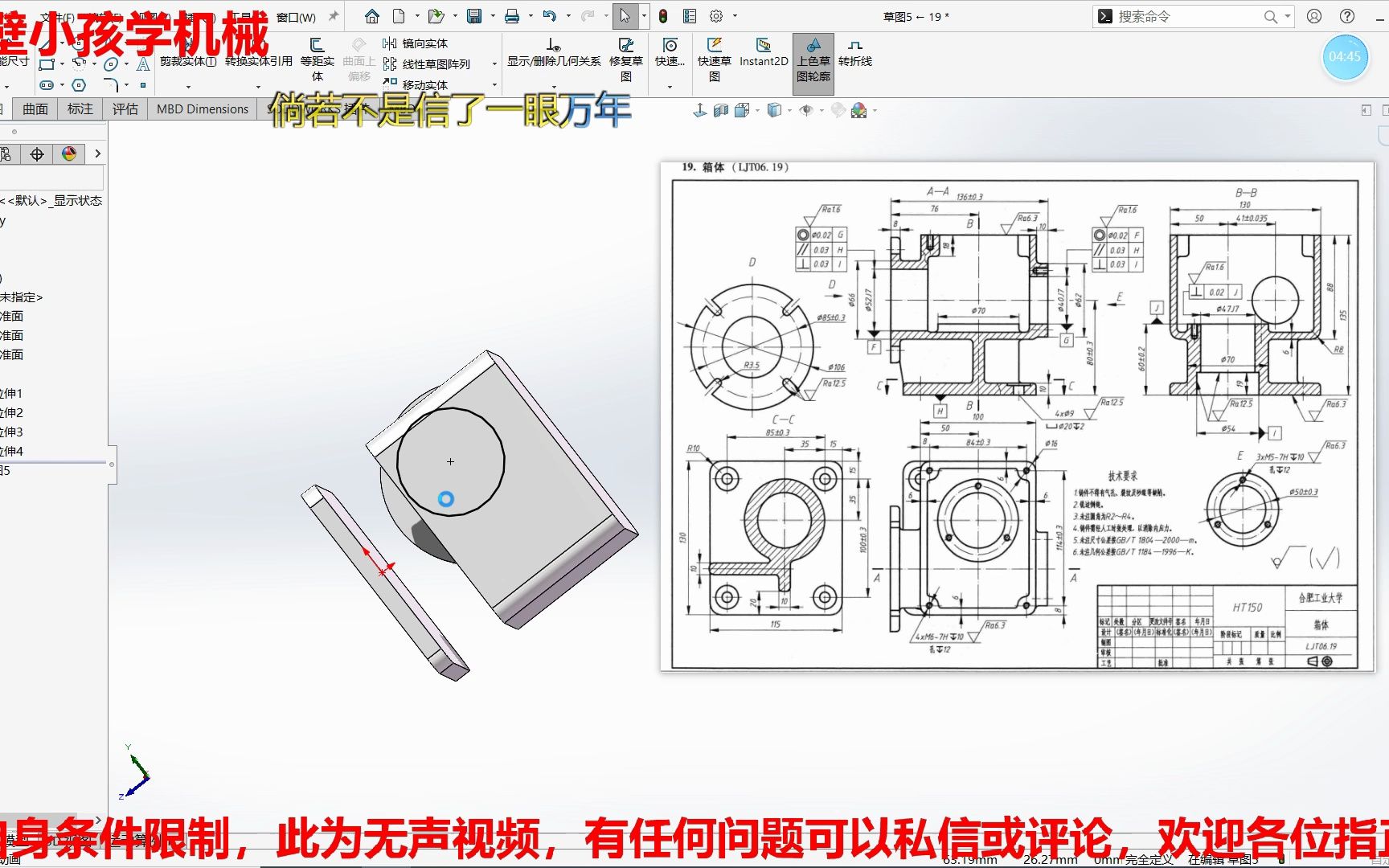The height and width of the screenshot is (868, 1389).
Task: Click Mirror Entities (镜向实体) tool
Action: point(416,43)
